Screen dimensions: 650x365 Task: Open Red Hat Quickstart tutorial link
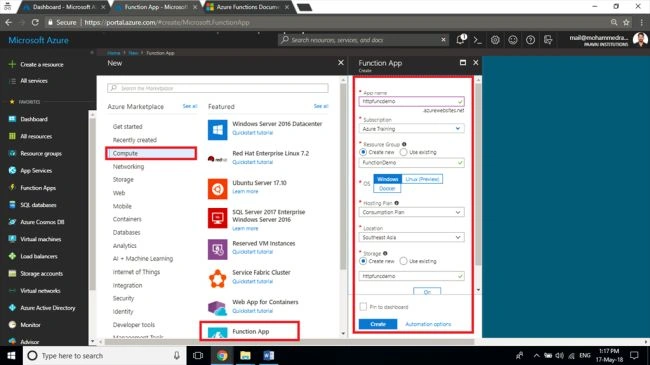coord(252,162)
